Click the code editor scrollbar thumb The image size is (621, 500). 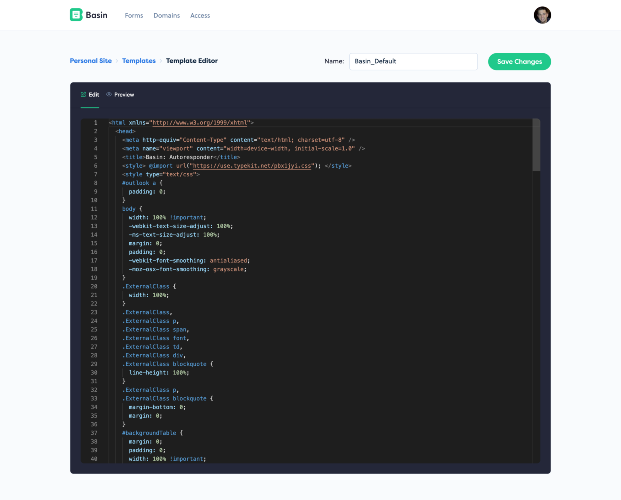536,145
